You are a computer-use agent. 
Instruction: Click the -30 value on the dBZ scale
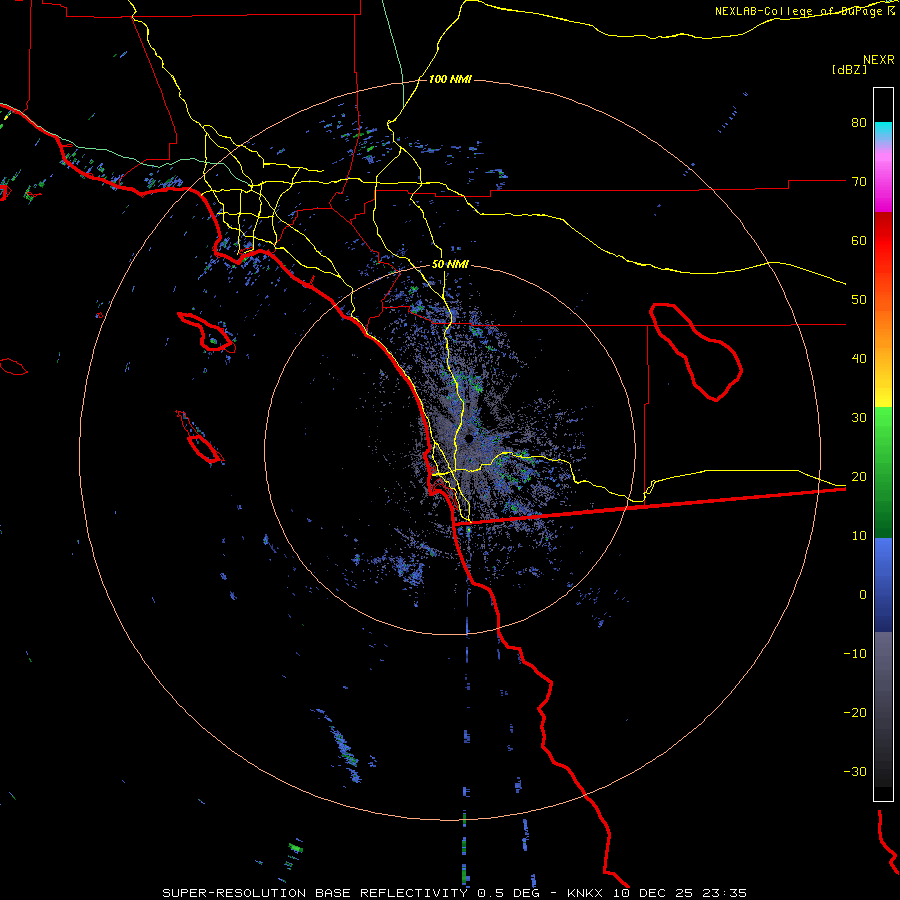(855, 771)
